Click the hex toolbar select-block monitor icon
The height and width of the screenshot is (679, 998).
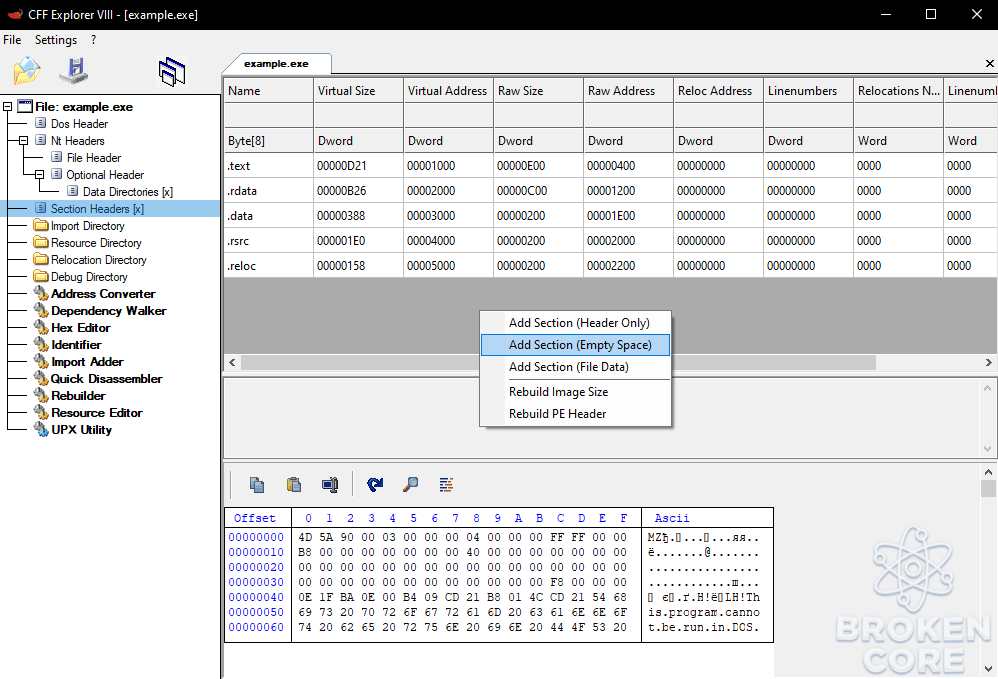330,485
